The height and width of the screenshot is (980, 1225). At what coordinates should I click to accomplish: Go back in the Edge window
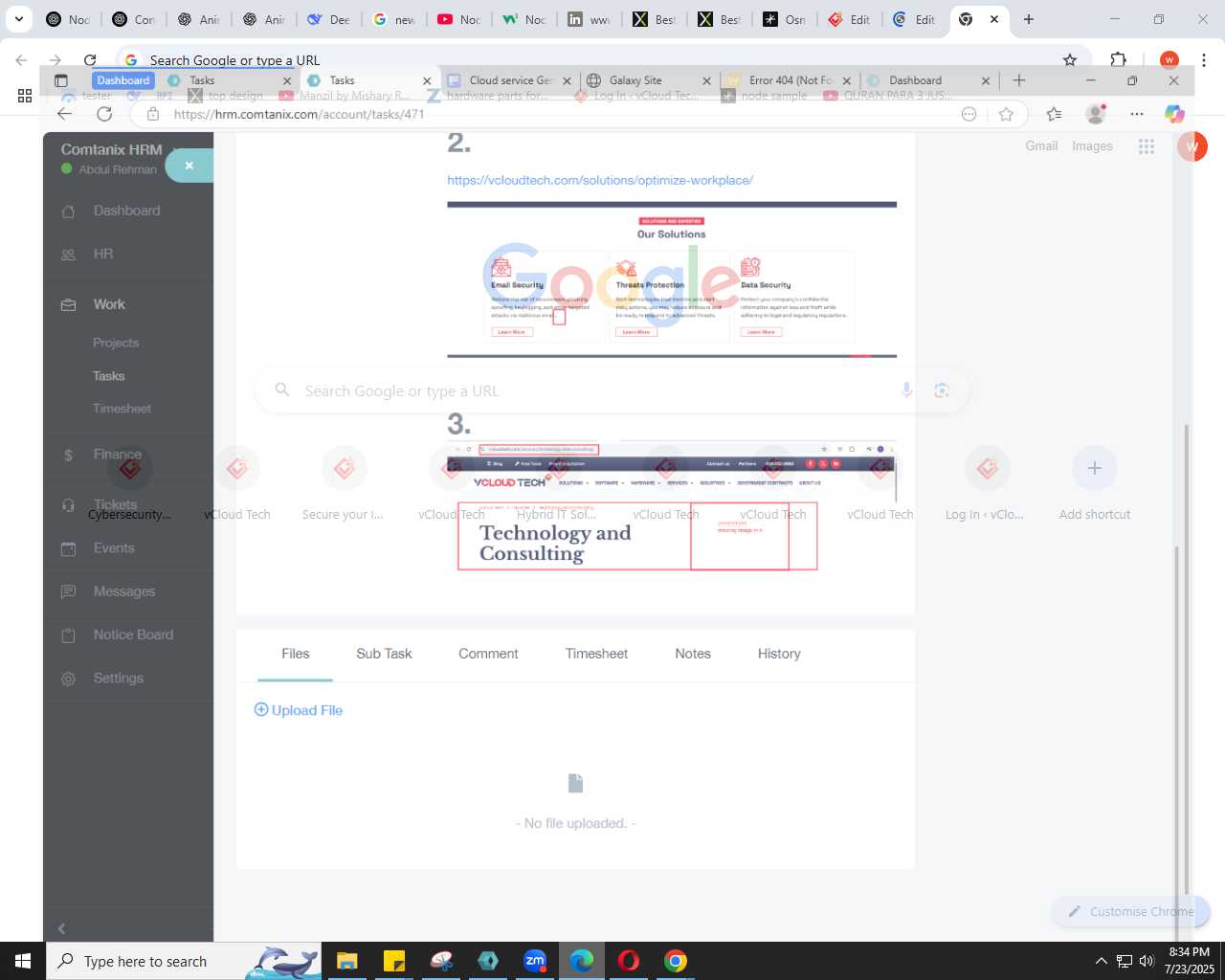pos(64,114)
